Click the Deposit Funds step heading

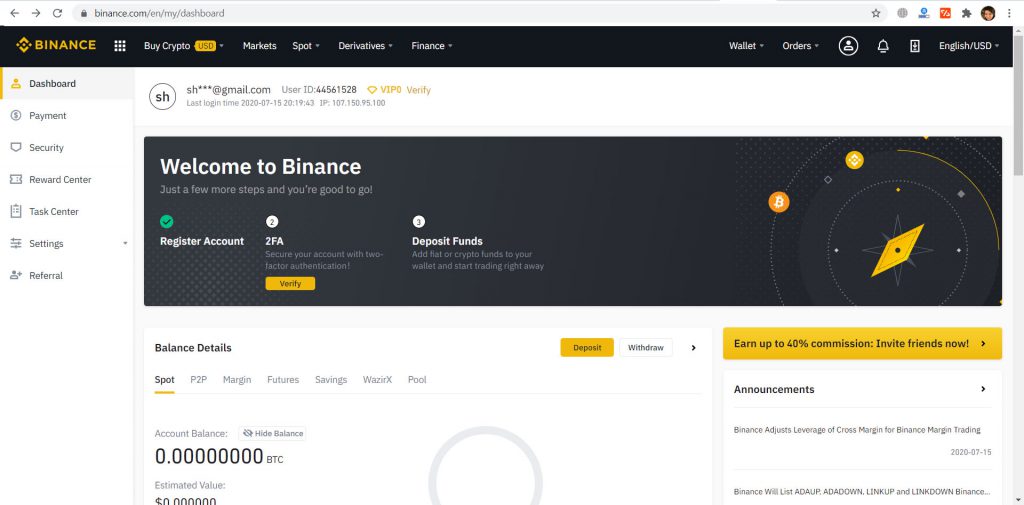447,241
